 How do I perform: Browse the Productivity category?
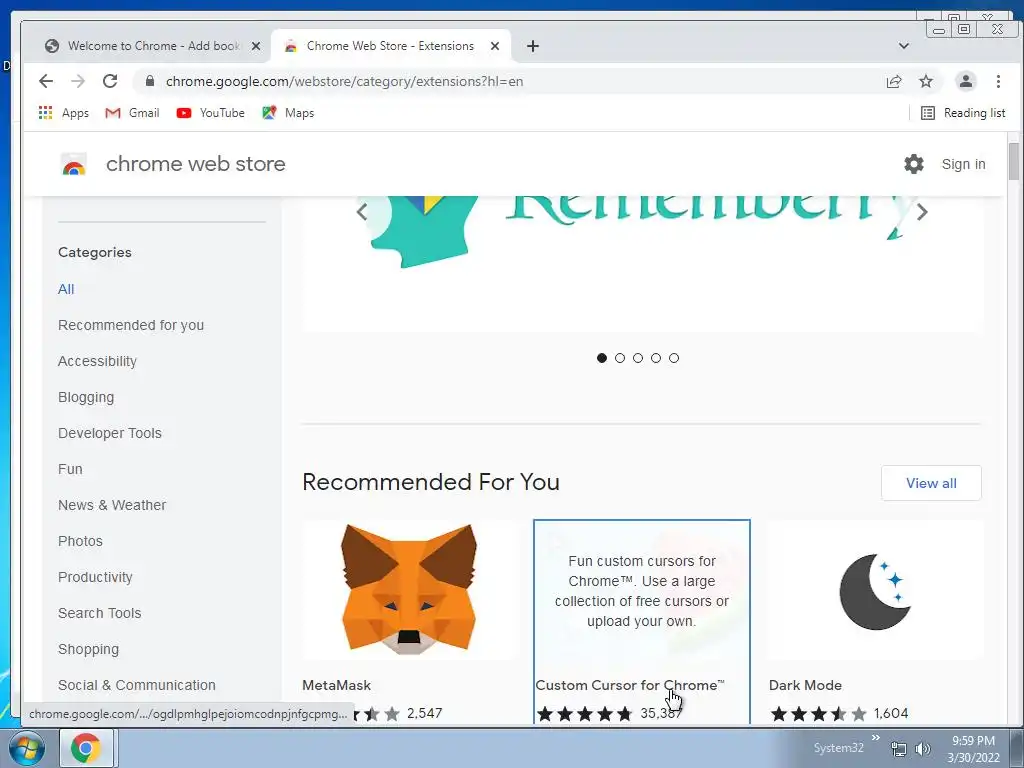(95, 577)
